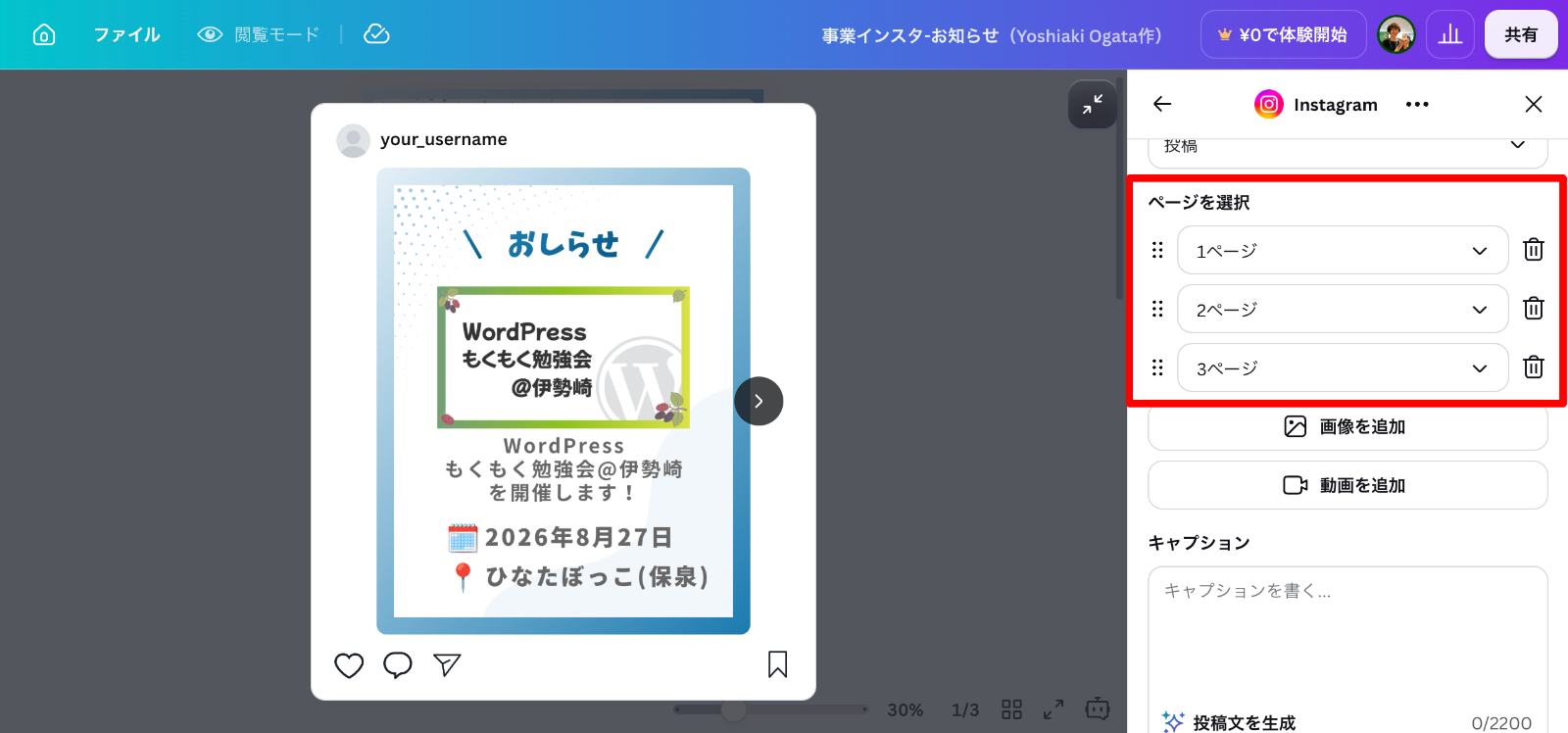1568x733 pixels.
Task: Delete 3ページ with the trash icon
Action: (1534, 367)
